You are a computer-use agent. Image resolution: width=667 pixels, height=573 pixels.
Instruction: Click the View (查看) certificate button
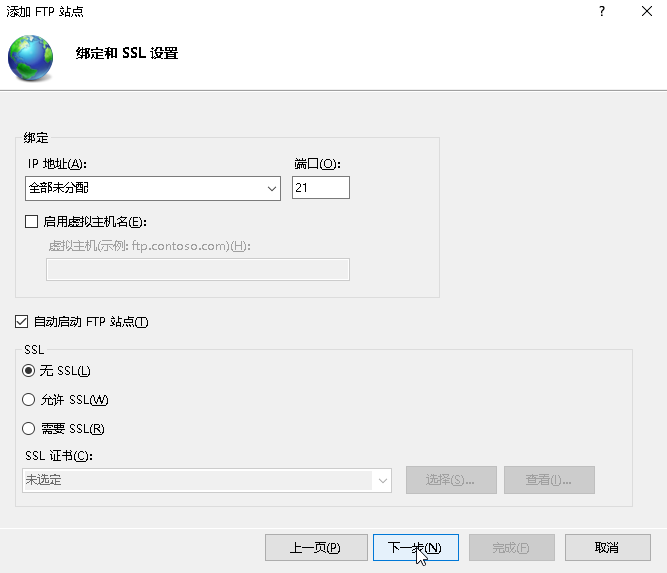(x=549, y=480)
